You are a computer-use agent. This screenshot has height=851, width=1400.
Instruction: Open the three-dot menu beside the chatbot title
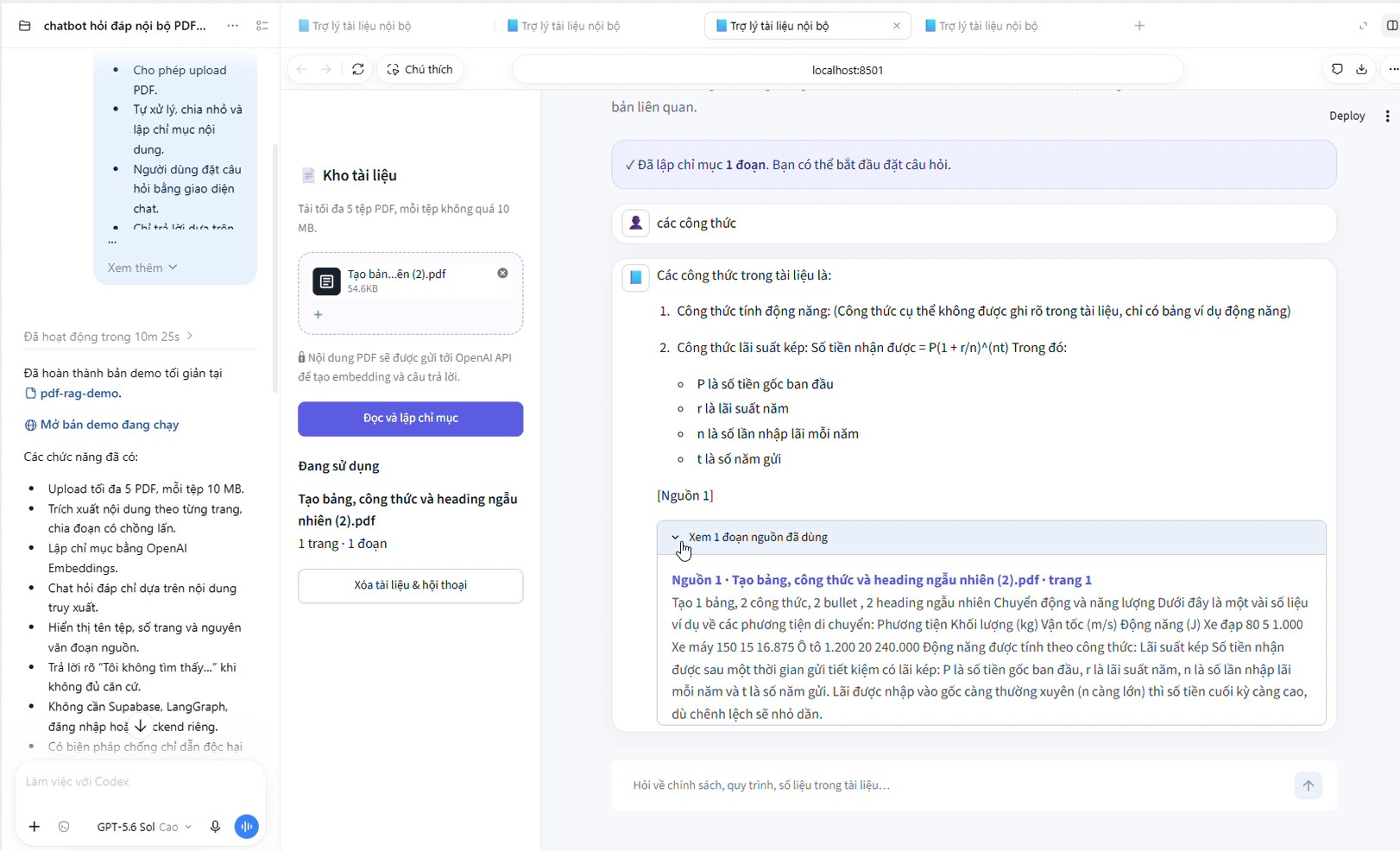[x=232, y=26]
